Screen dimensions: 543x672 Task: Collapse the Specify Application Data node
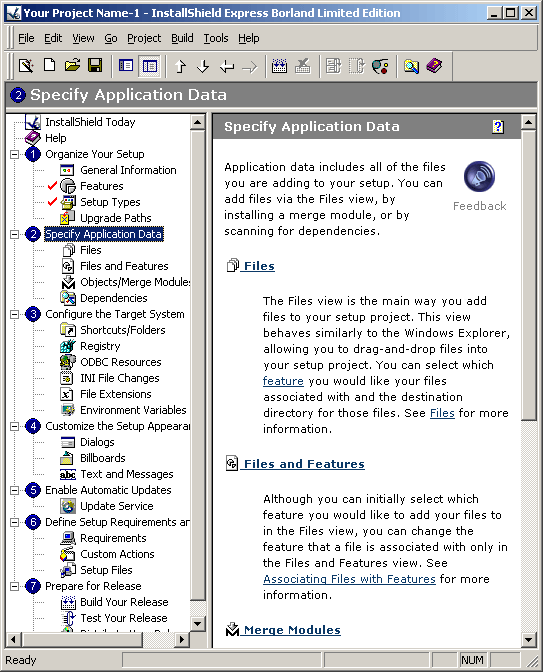15,234
